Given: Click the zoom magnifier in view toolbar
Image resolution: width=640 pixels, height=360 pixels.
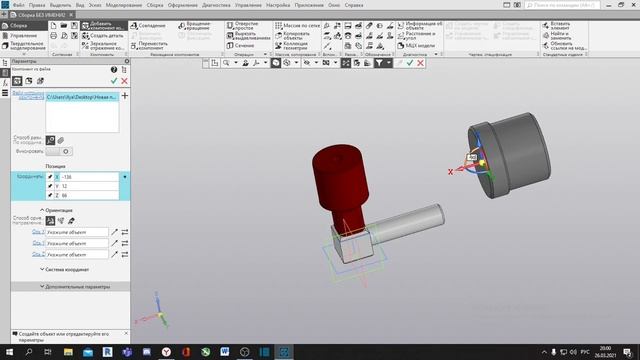Looking at the screenshot, I should coord(226,63).
